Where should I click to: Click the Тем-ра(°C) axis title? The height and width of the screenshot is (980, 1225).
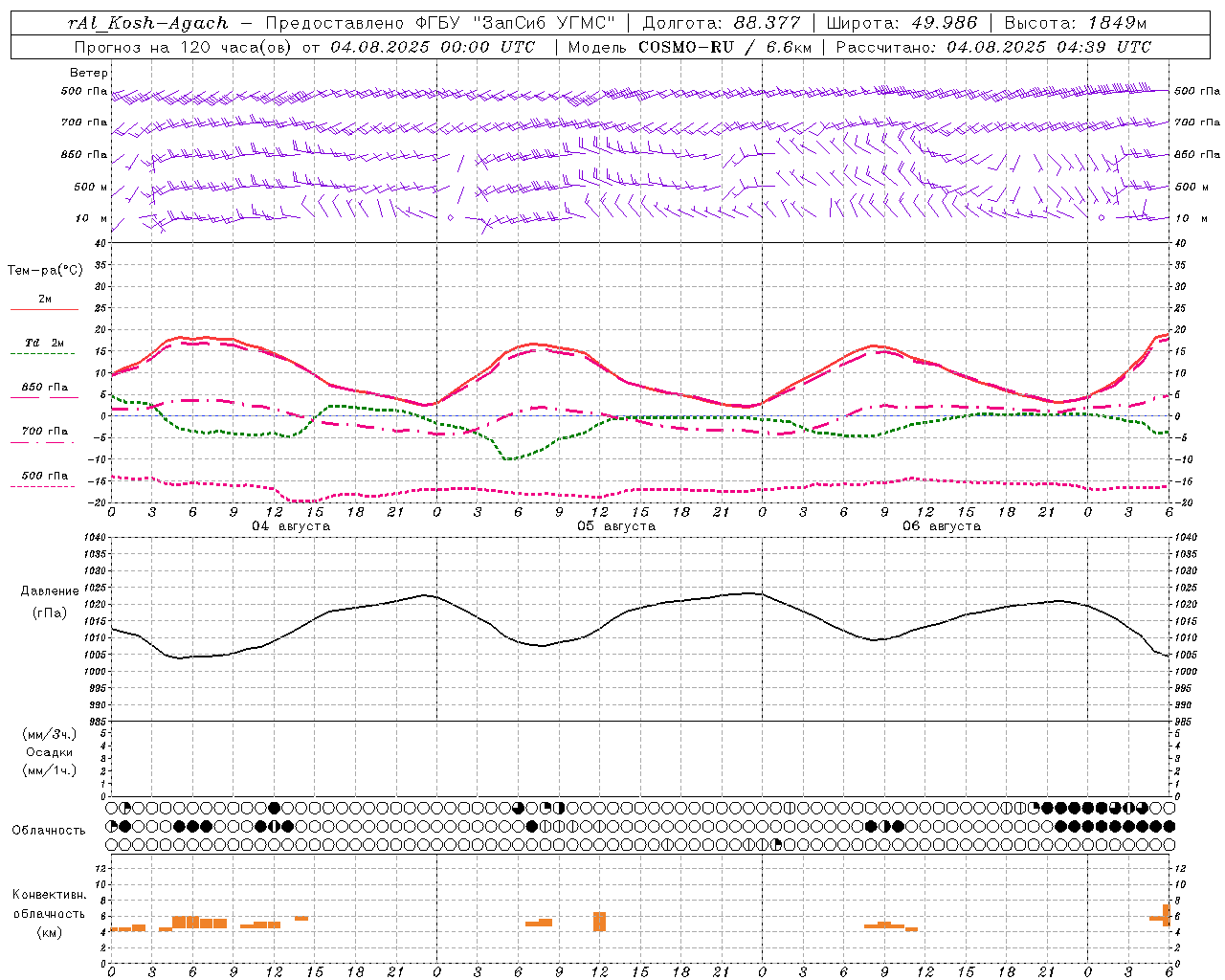point(45,271)
